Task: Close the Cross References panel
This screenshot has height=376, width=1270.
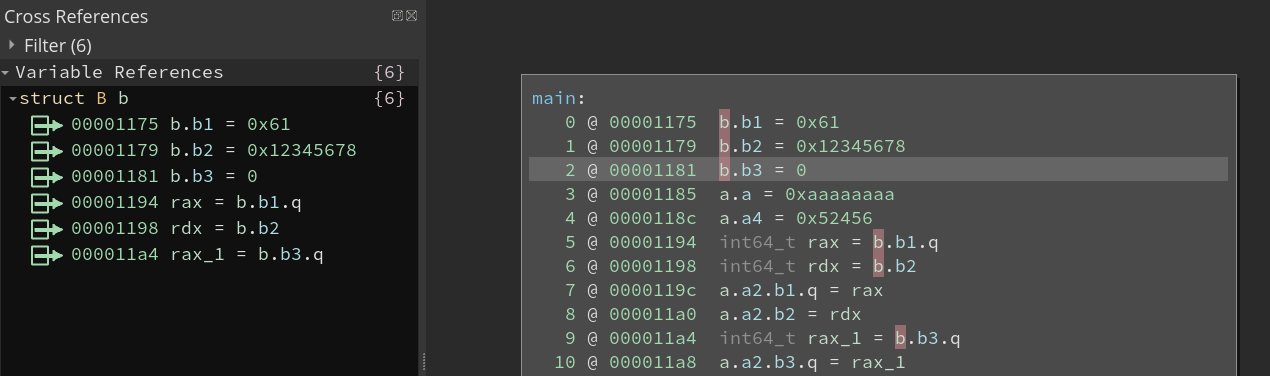Action: [411, 16]
